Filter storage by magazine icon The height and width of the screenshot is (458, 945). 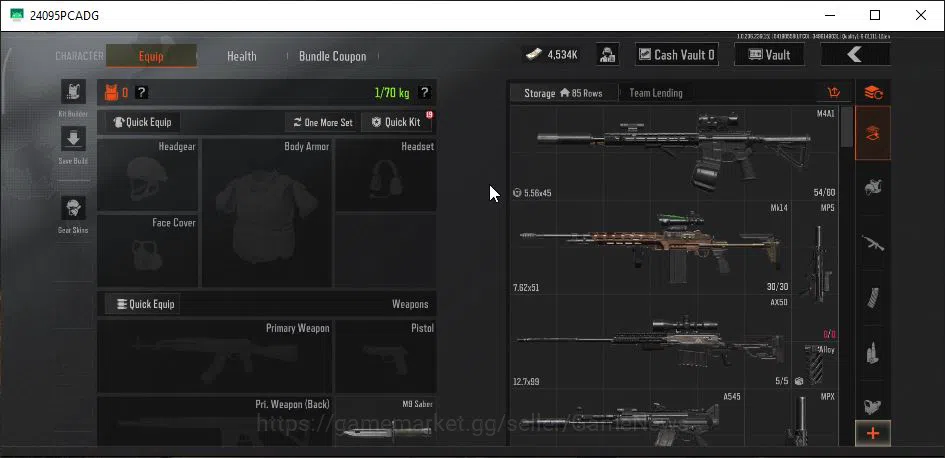(873, 298)
